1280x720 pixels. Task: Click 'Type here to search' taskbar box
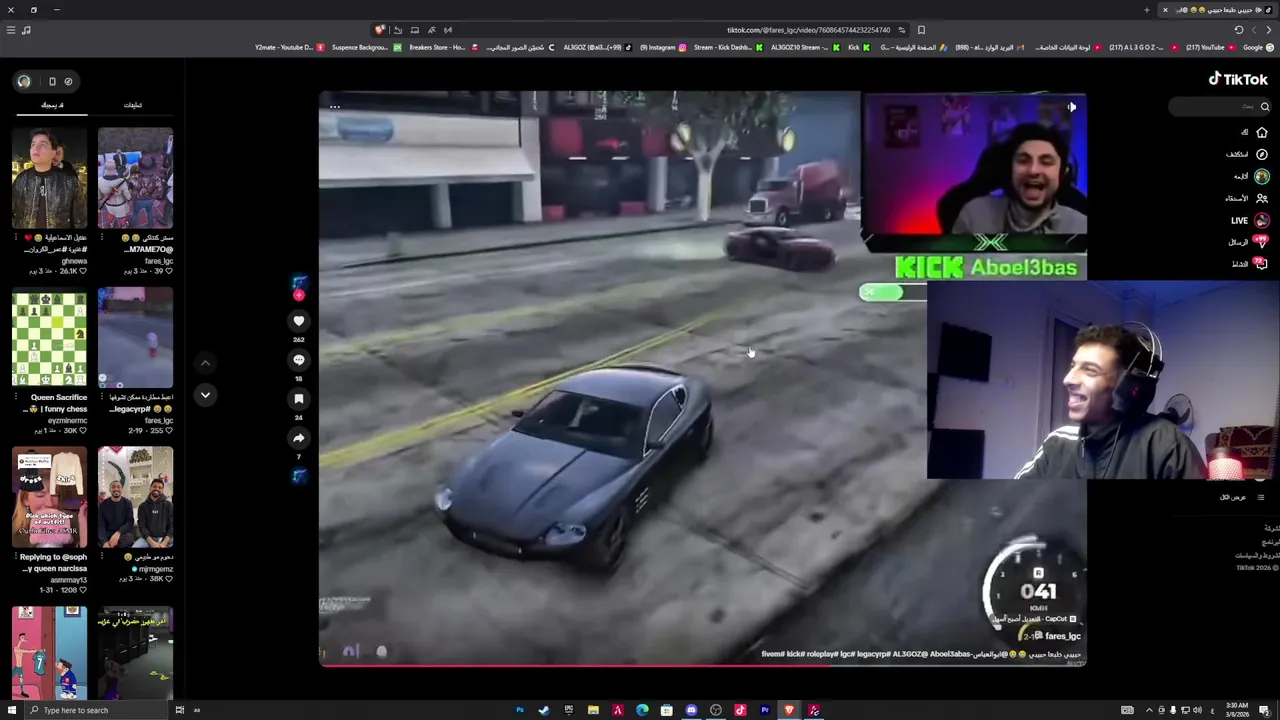[95, 710]
